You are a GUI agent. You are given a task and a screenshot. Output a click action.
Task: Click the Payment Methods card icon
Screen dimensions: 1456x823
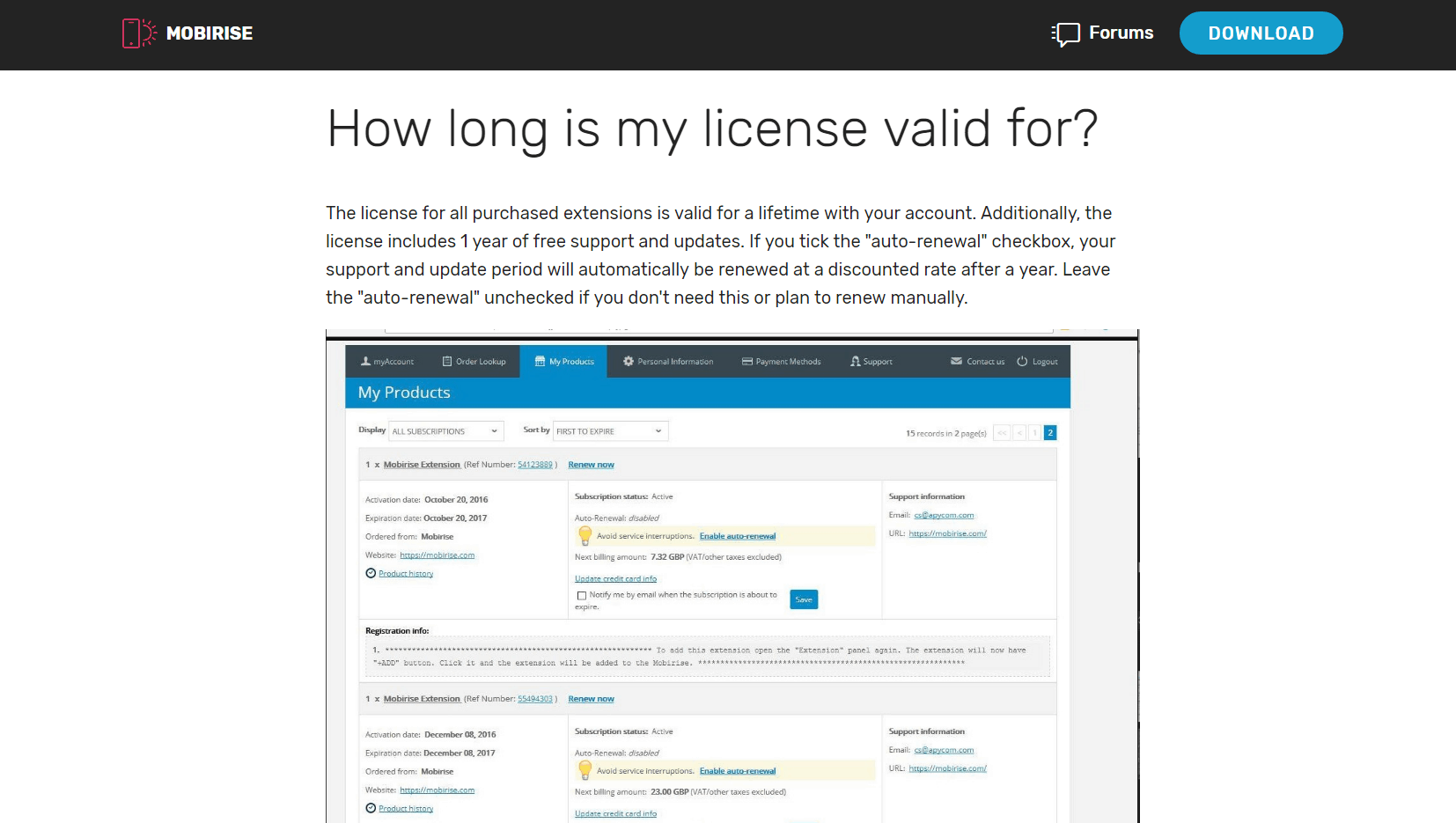point(747,362)
